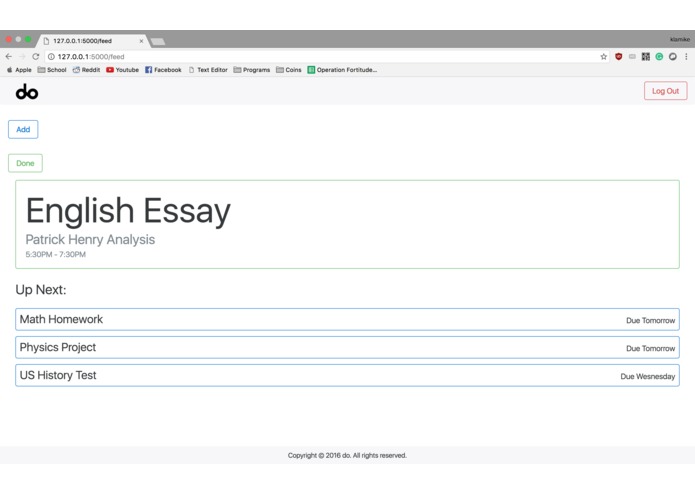Open the Math Homework task row

coord(347,319)
